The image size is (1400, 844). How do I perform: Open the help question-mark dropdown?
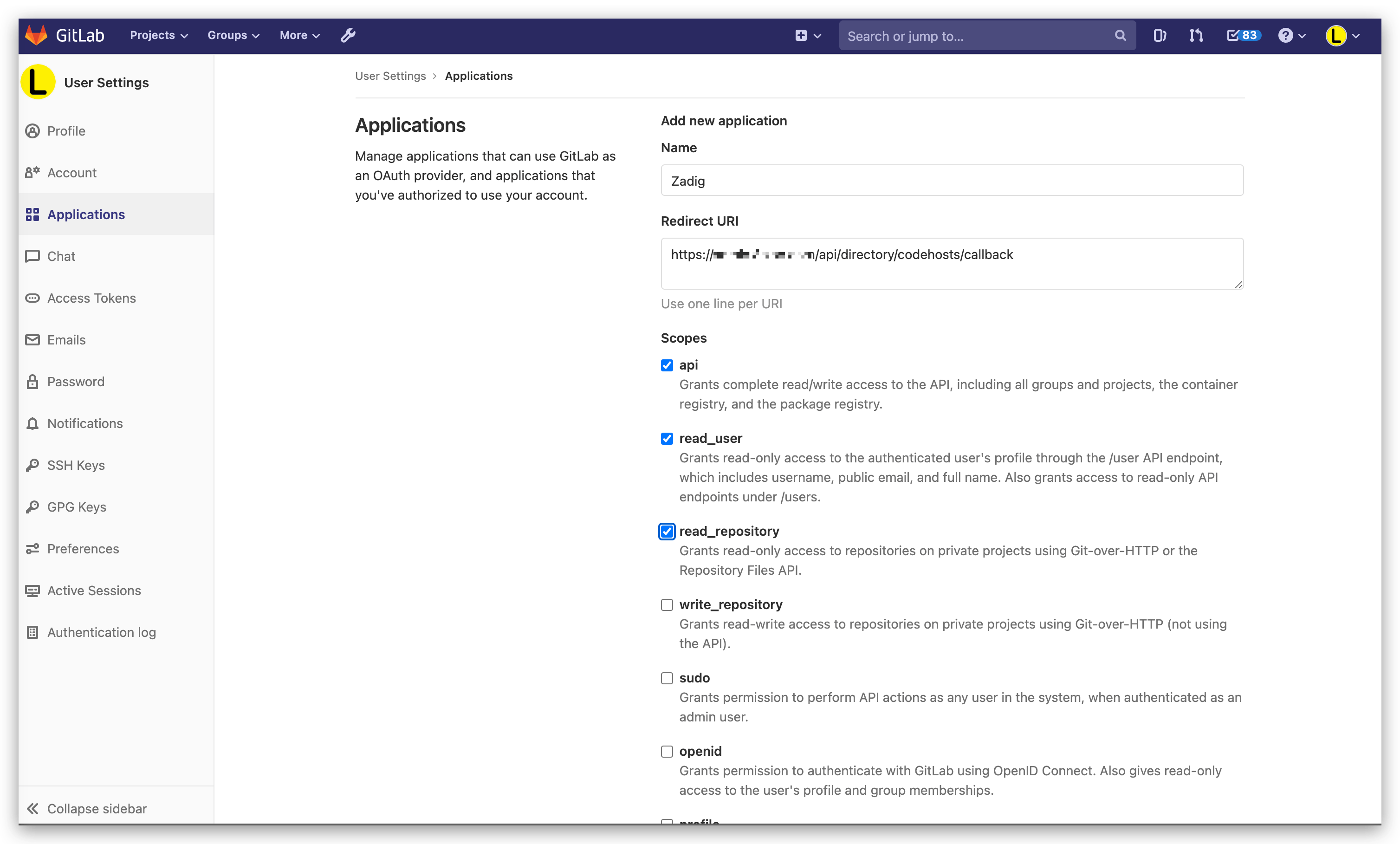tap(1291, 35)
